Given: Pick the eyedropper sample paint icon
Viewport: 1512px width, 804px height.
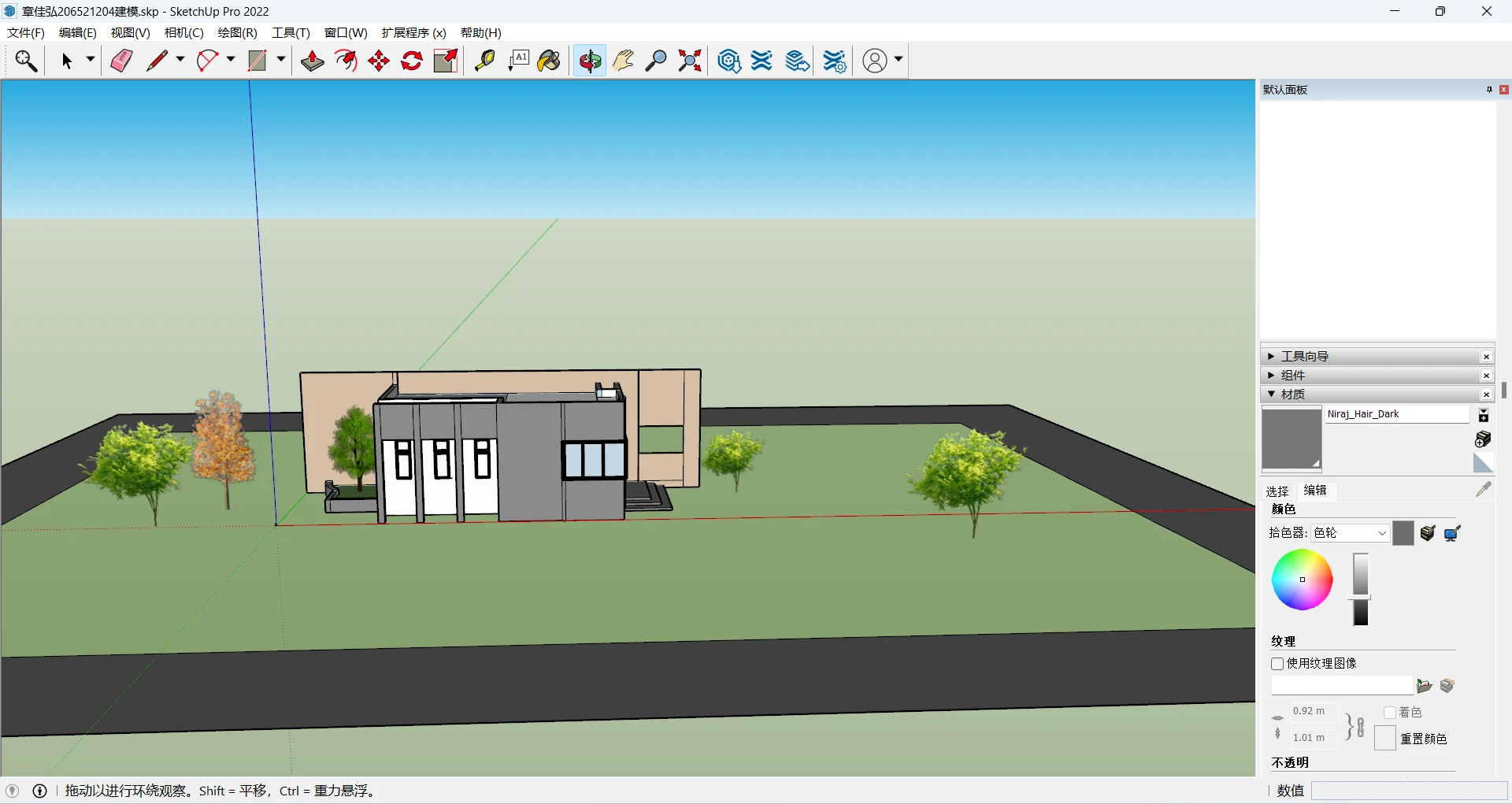Looking at the screenshot, I should [1484, 489].
